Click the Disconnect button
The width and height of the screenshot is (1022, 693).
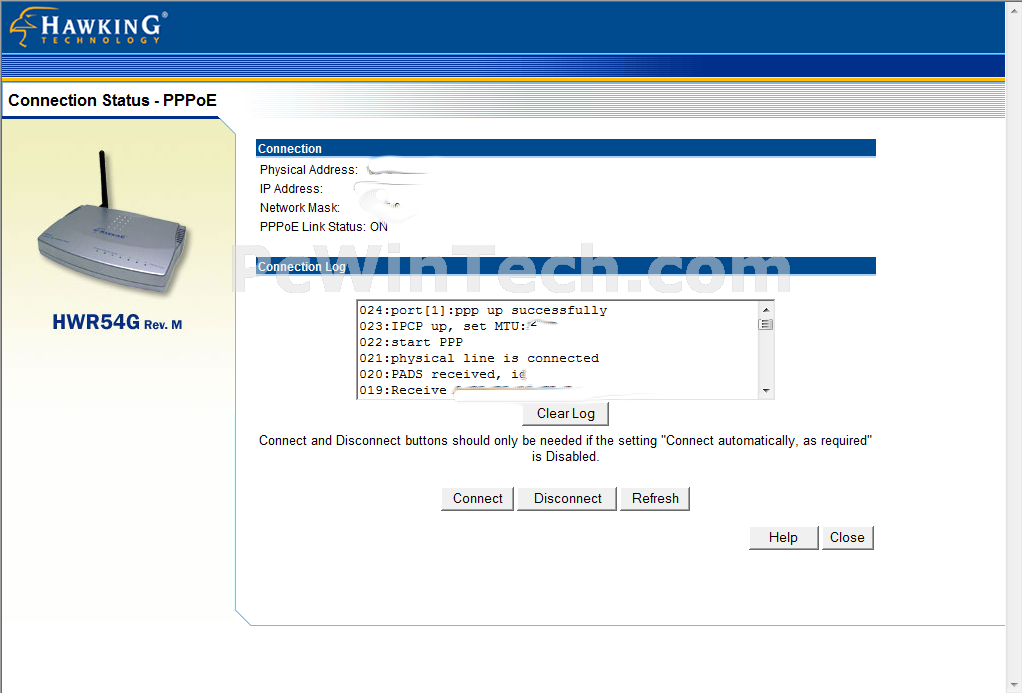(567, 499)
